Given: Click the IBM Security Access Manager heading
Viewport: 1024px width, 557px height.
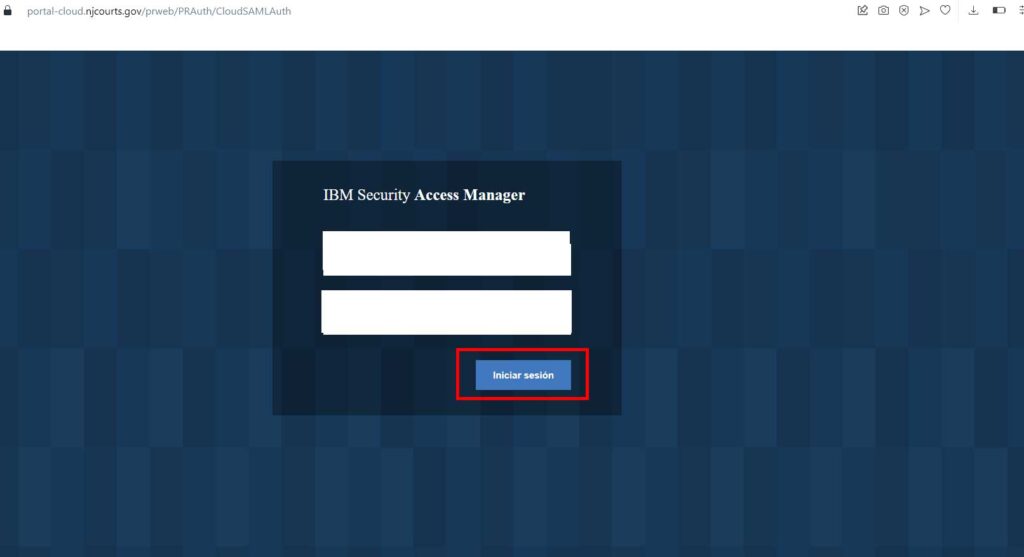Looking at the screenshot, I should (x=424, y=195).
